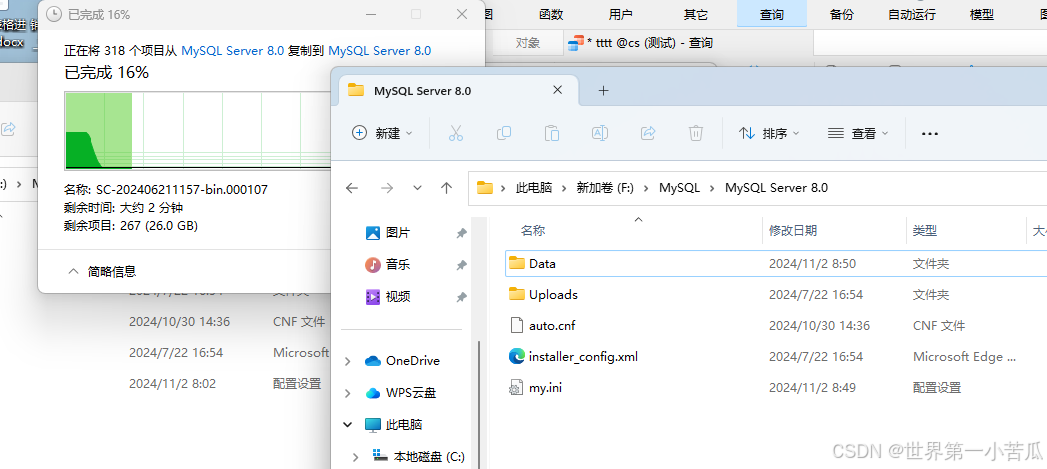
Task: Open a new Explorer tab with plus button
Action: click(x=603, y=91)
